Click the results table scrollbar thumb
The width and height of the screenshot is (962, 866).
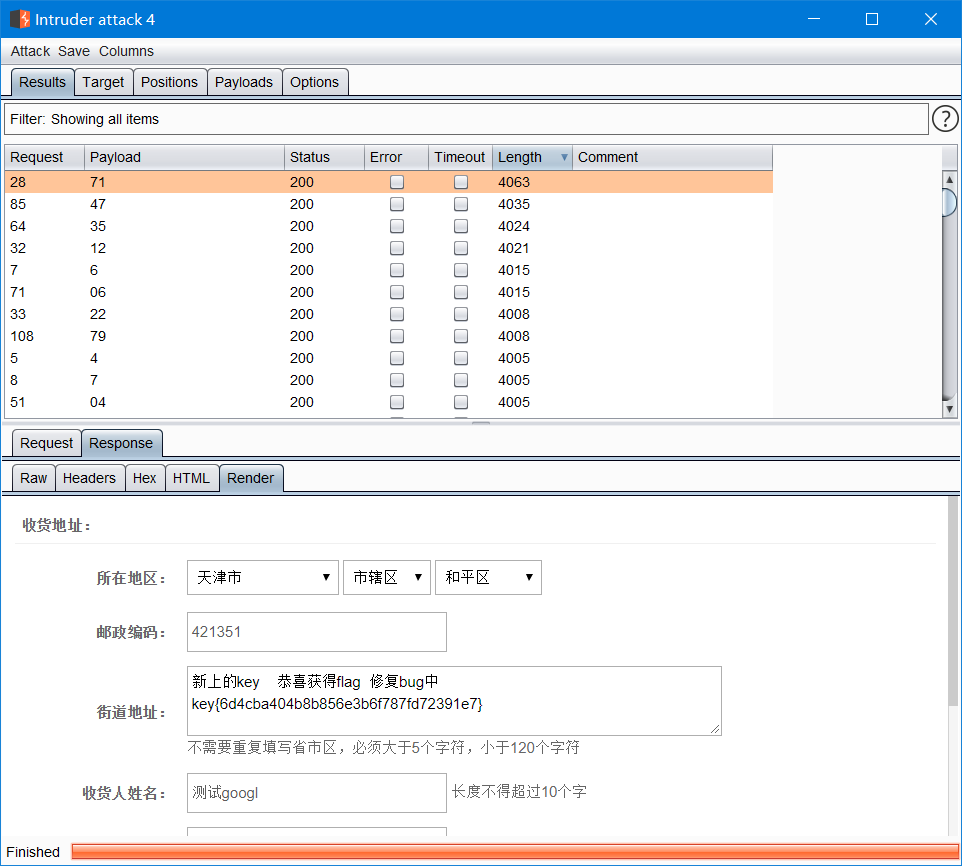click(949, 202)
